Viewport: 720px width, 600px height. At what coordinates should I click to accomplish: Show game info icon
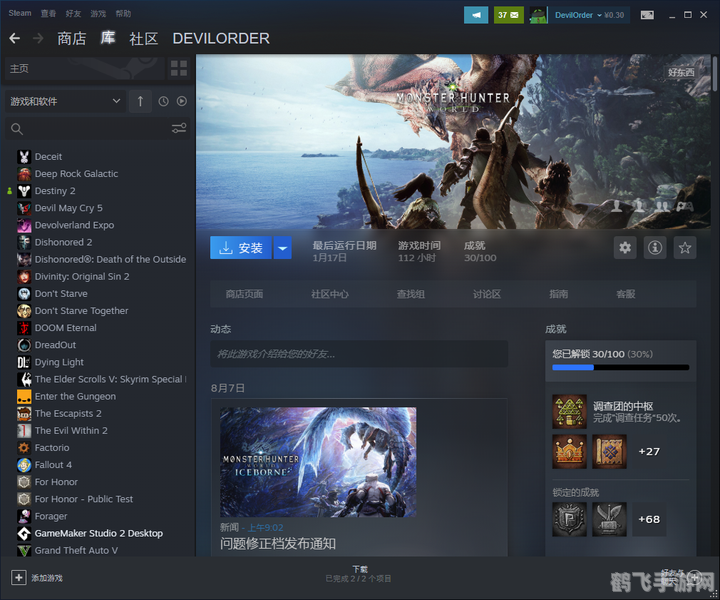pyautogui.click(x=655, y=248)
